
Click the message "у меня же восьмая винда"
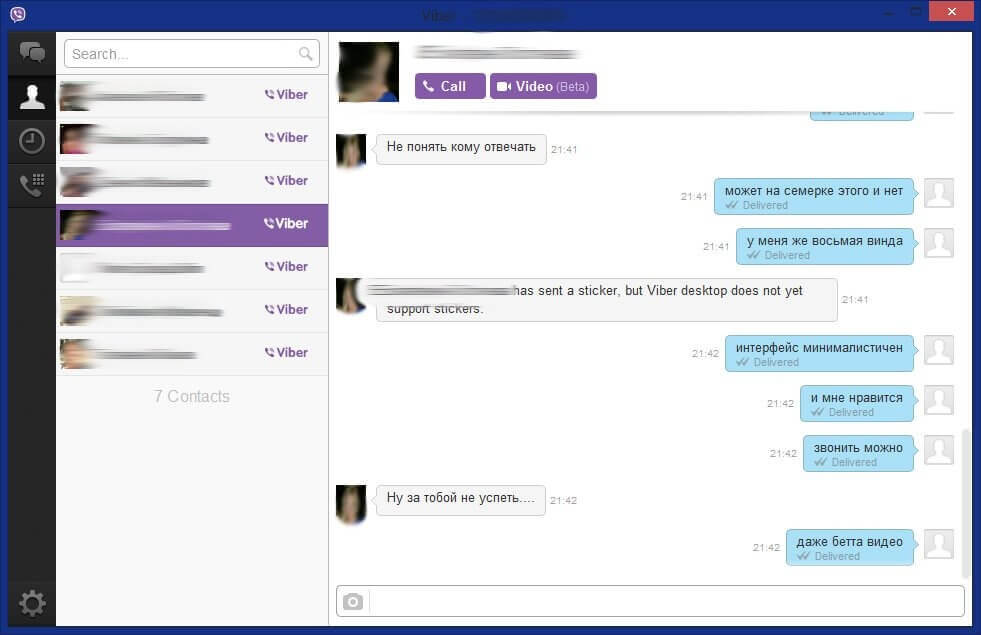click(825, 246)
